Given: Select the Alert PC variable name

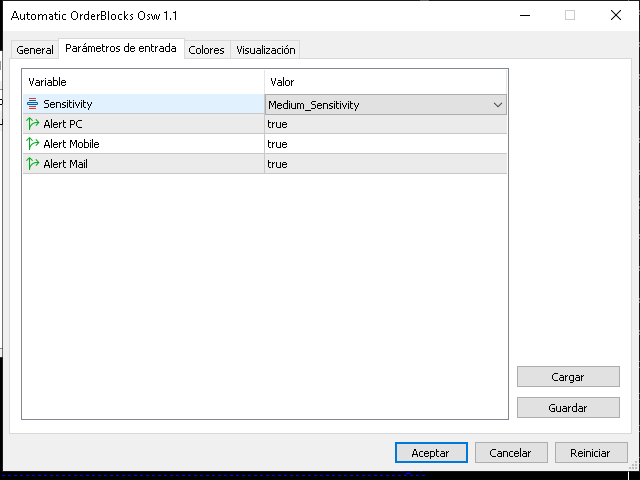Looking at the screenshot, I should point(63,124).
